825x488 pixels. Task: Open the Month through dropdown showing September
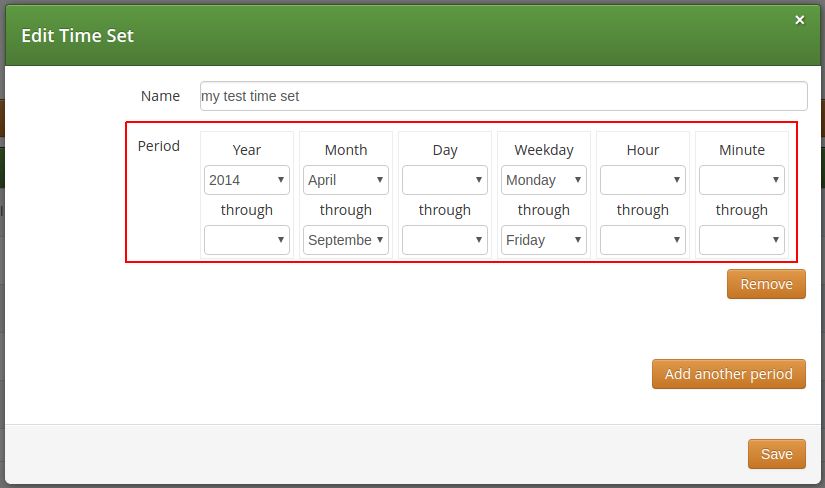coord(345,240)
